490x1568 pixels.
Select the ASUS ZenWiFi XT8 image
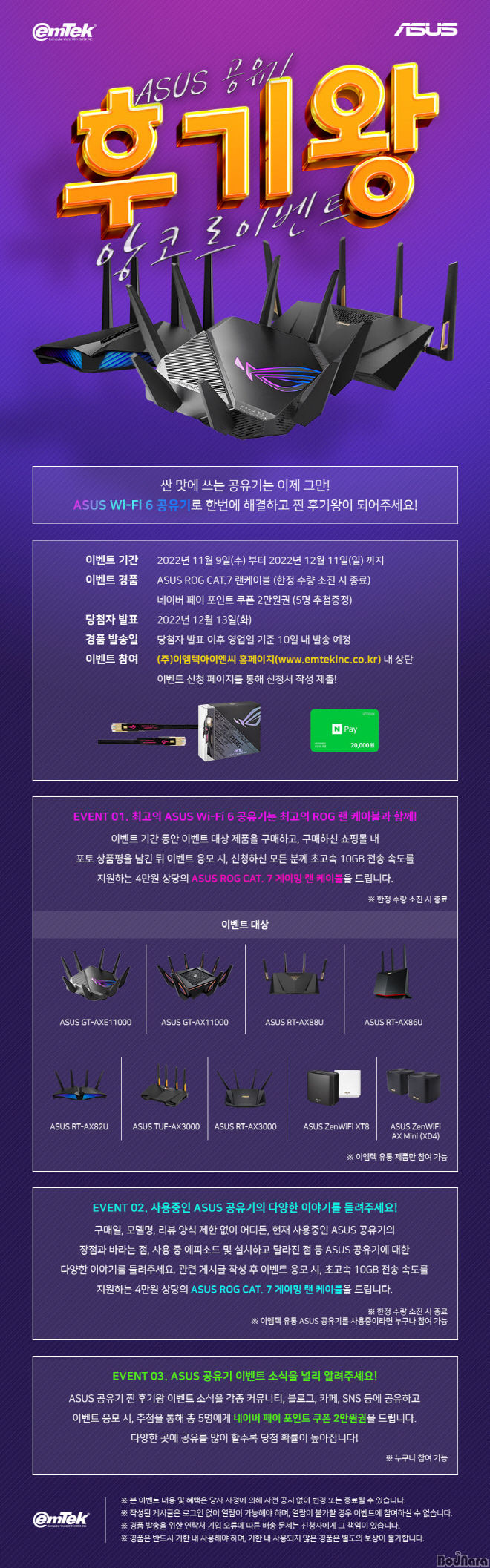[335, 1087]
